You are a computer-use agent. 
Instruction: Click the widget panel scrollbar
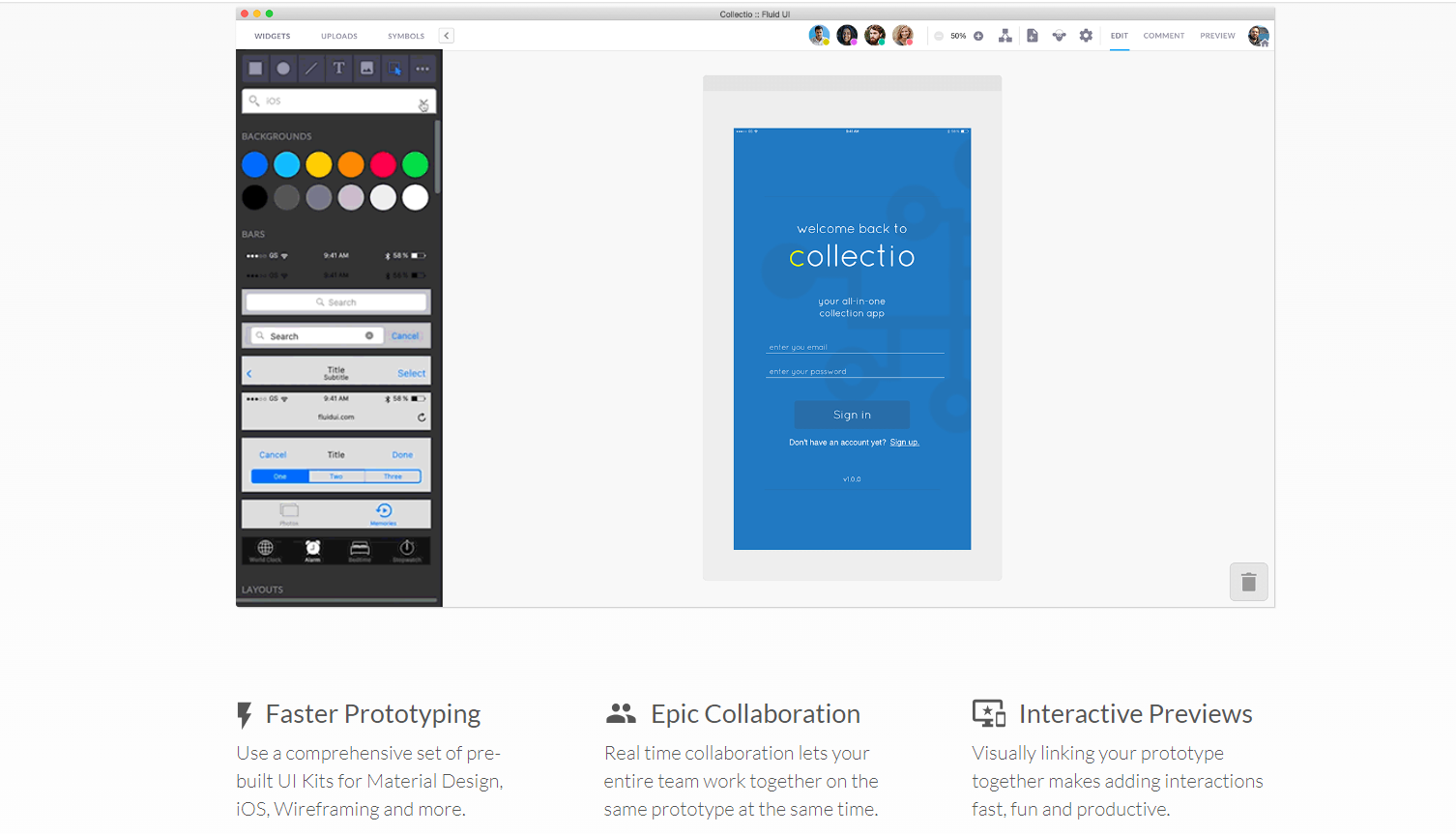[438, 157]
